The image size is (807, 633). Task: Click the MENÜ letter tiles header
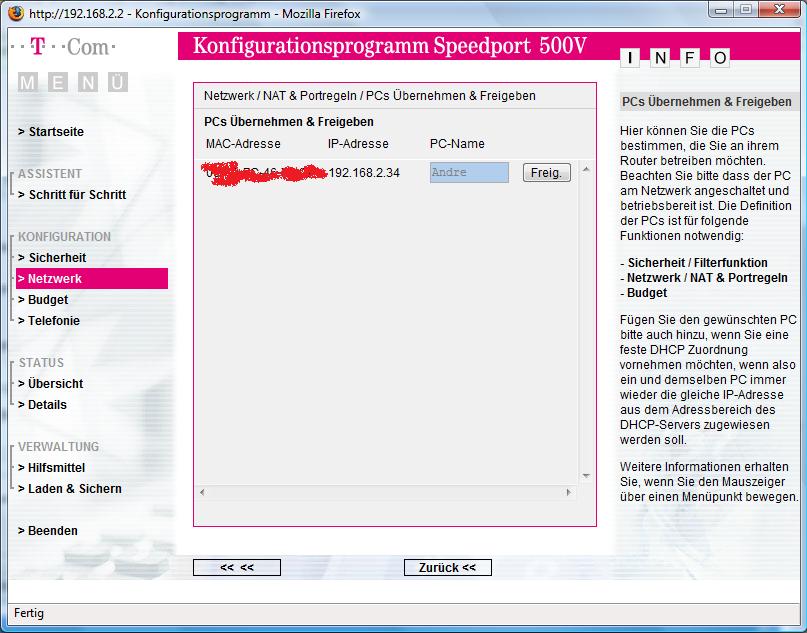point(73,82)
